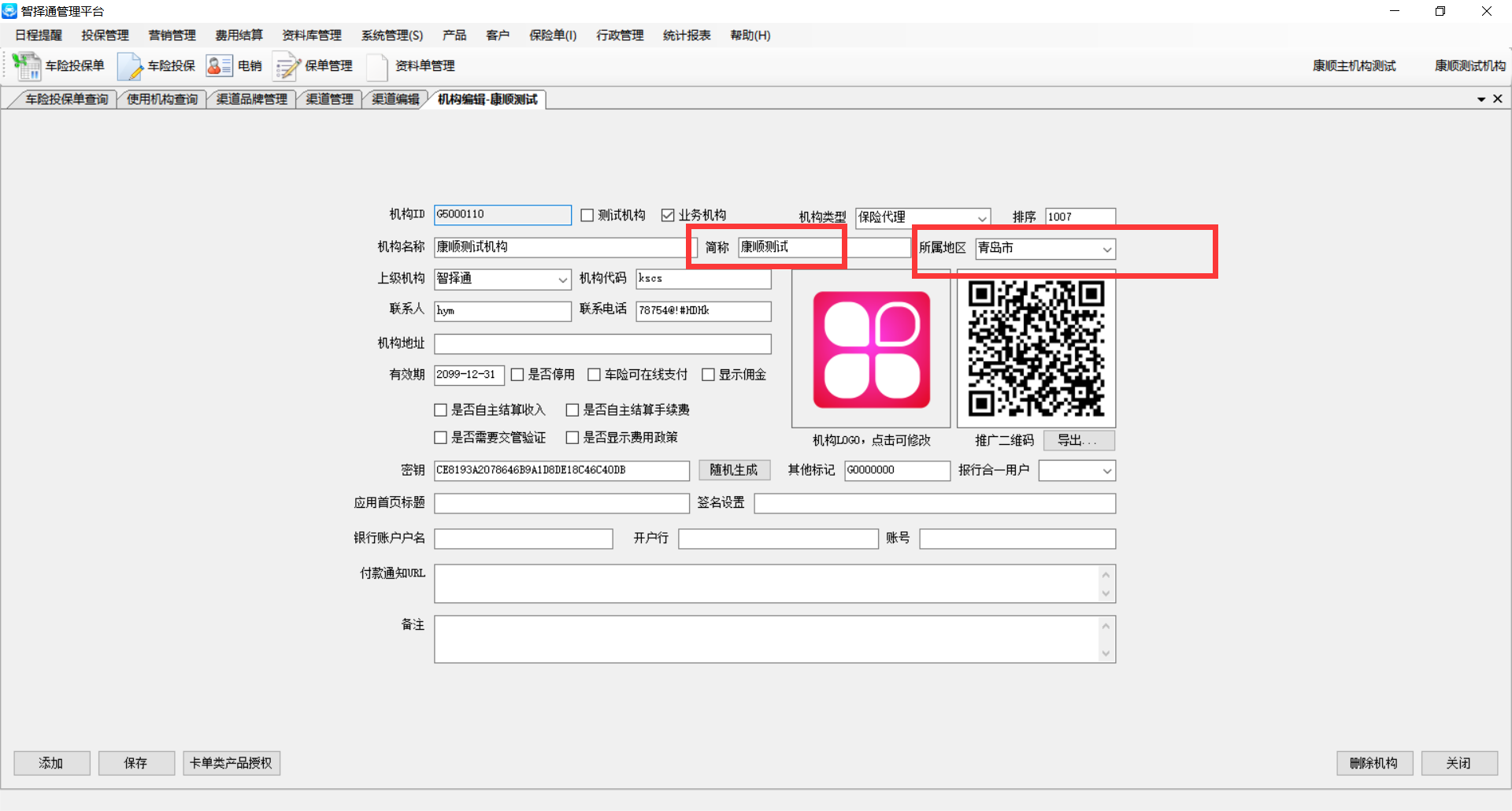The image size is (1512, 811).
Task: Click the 随机生成 key button
Action: pyautogui.click(x=734, y=470)
